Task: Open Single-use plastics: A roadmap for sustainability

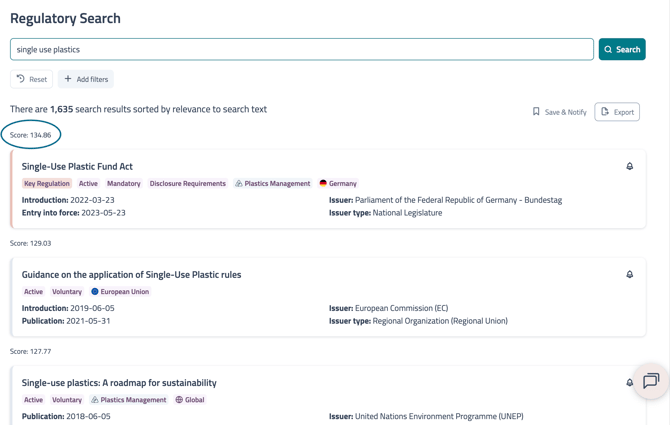Action: pyautogui.click(x=119, y=383)
